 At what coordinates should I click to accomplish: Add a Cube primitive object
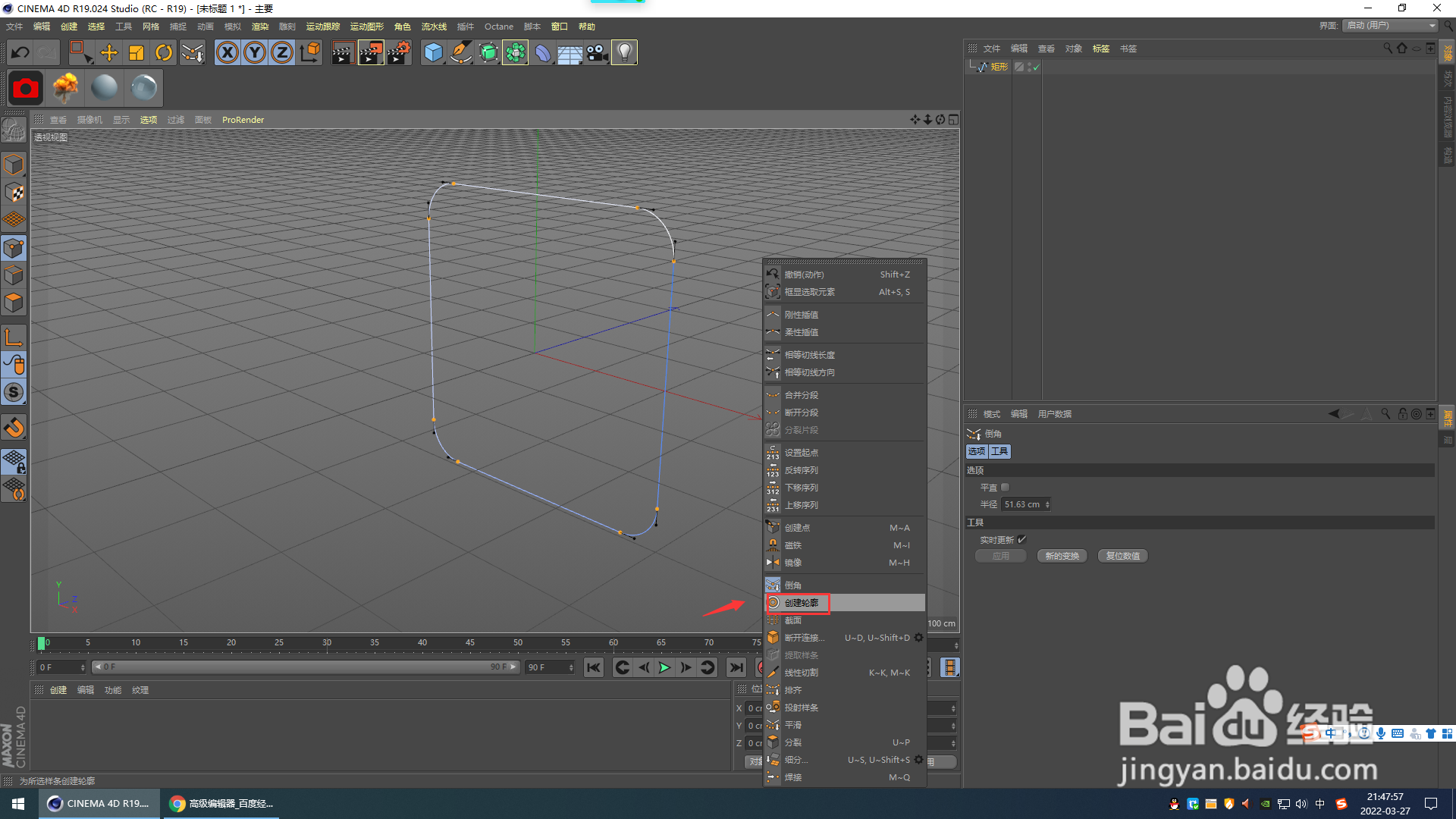[x=433, y=52]
